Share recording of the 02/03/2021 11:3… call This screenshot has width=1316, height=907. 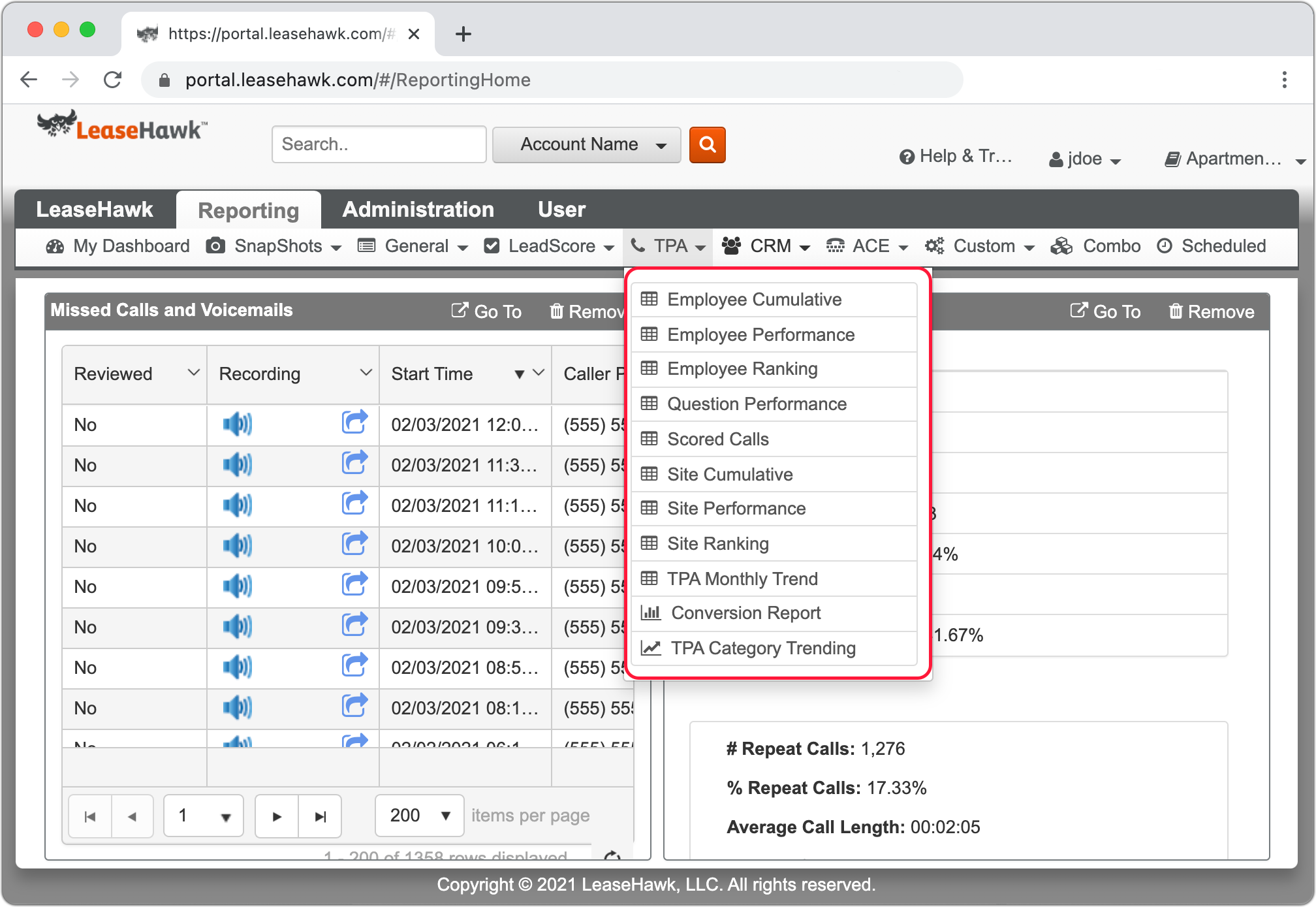click(354, 462)
